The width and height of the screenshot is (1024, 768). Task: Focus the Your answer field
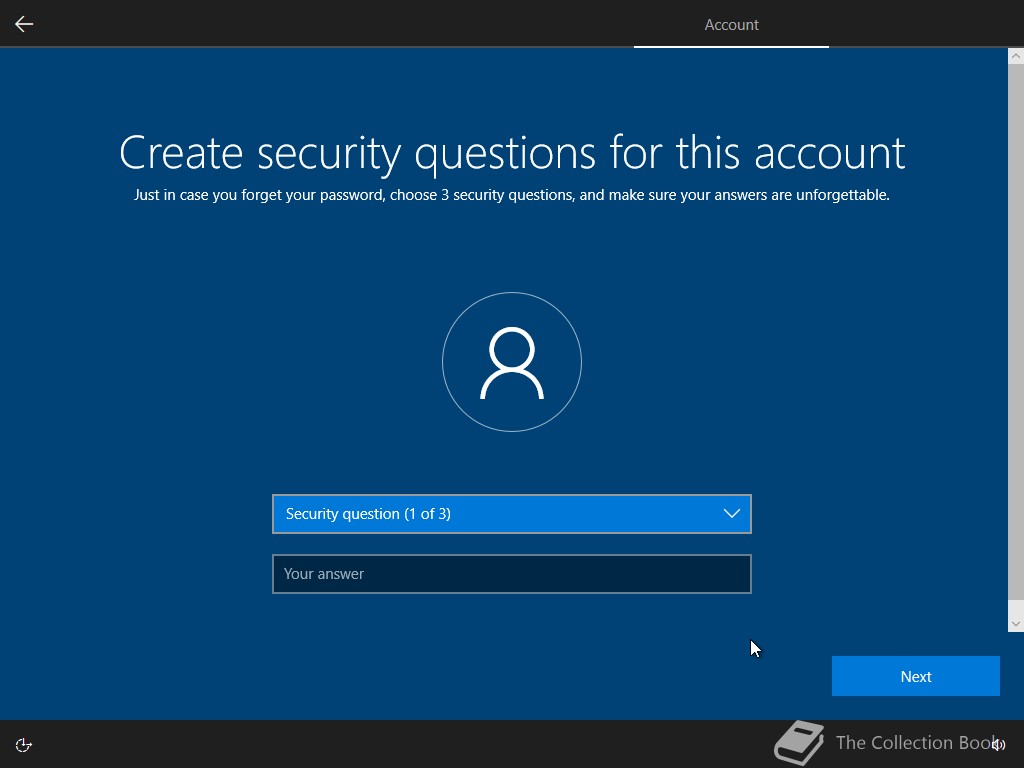(x=512, y=574)
